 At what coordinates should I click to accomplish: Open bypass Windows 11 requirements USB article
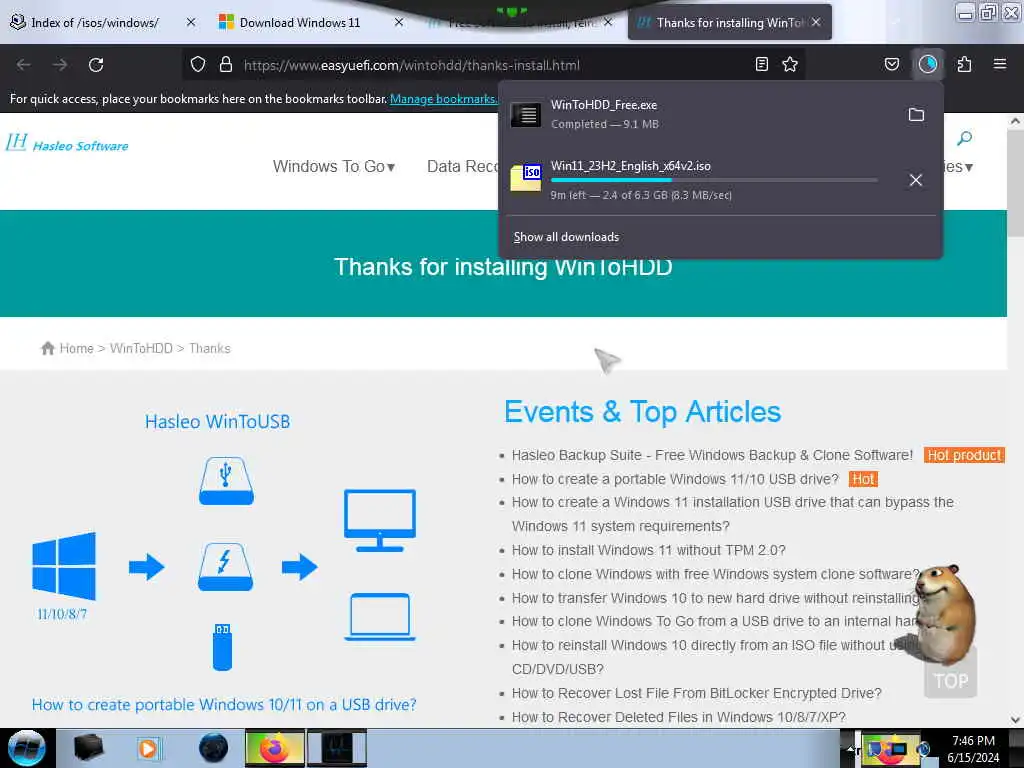click(x=732, y=514)
